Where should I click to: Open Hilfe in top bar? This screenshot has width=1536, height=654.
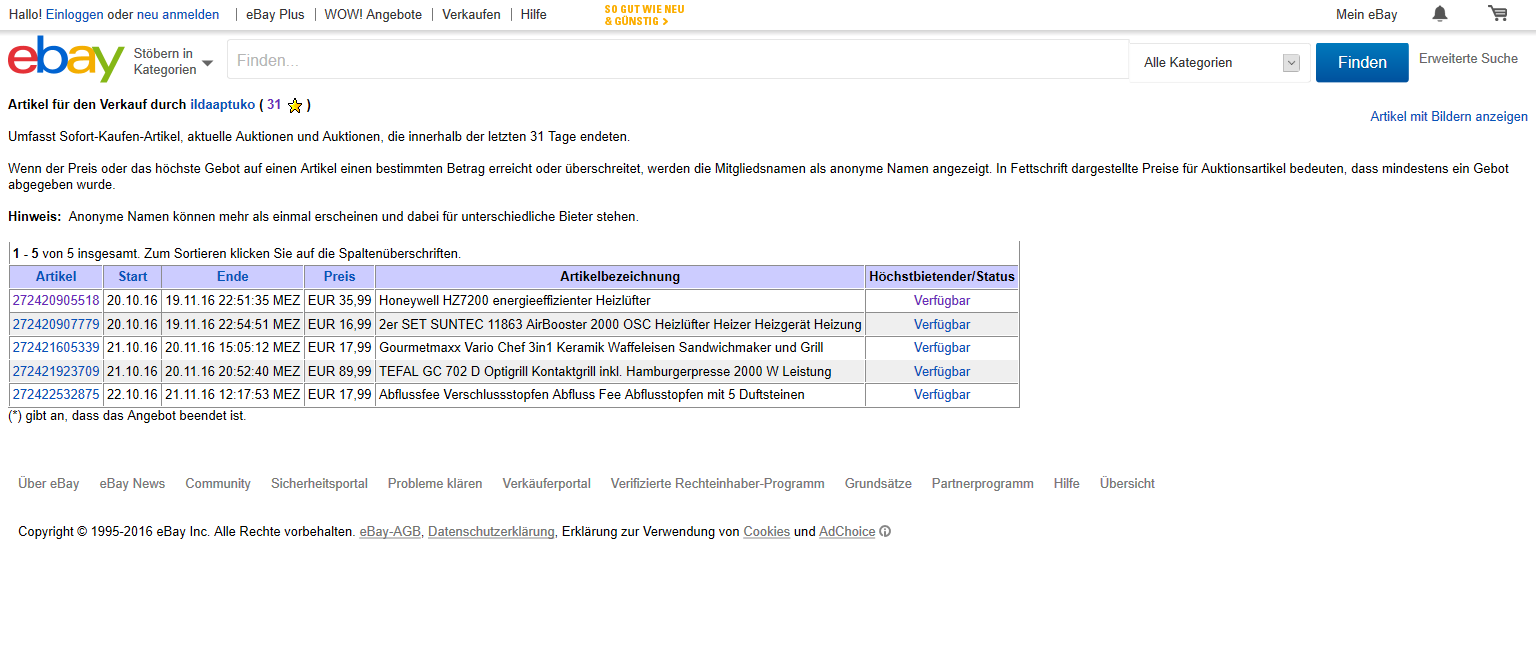[x=534, y=15]
